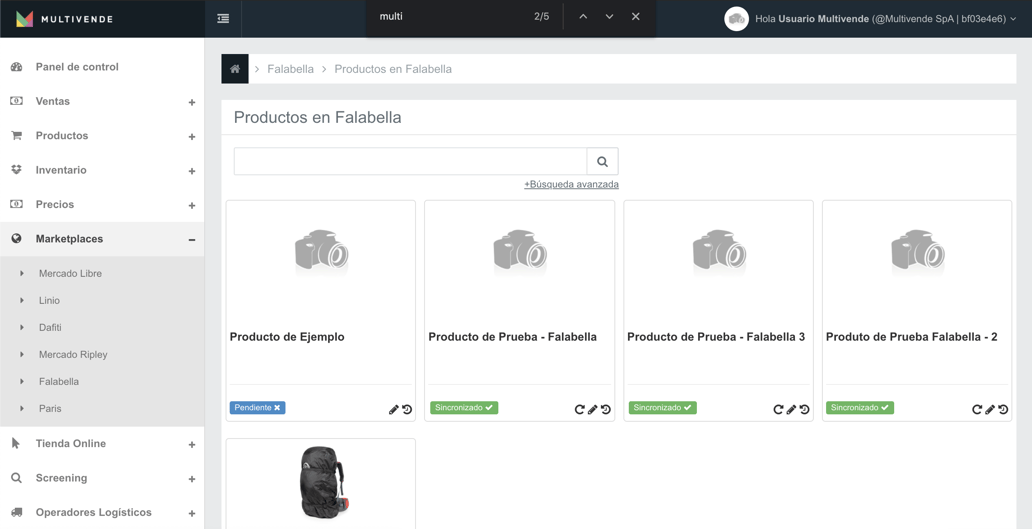Click 'Producto de Prueba - Falabella' thumbnail

(520, 253)
